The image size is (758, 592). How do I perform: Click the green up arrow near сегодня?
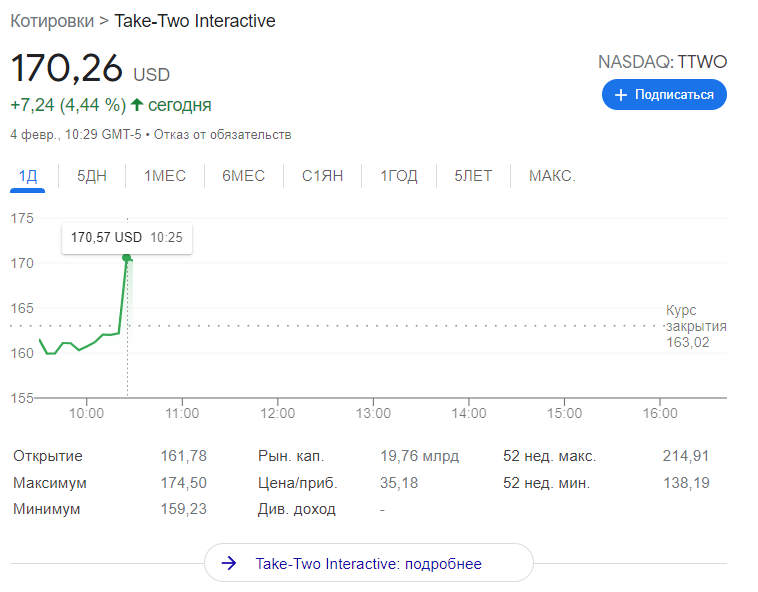point(137,104)
